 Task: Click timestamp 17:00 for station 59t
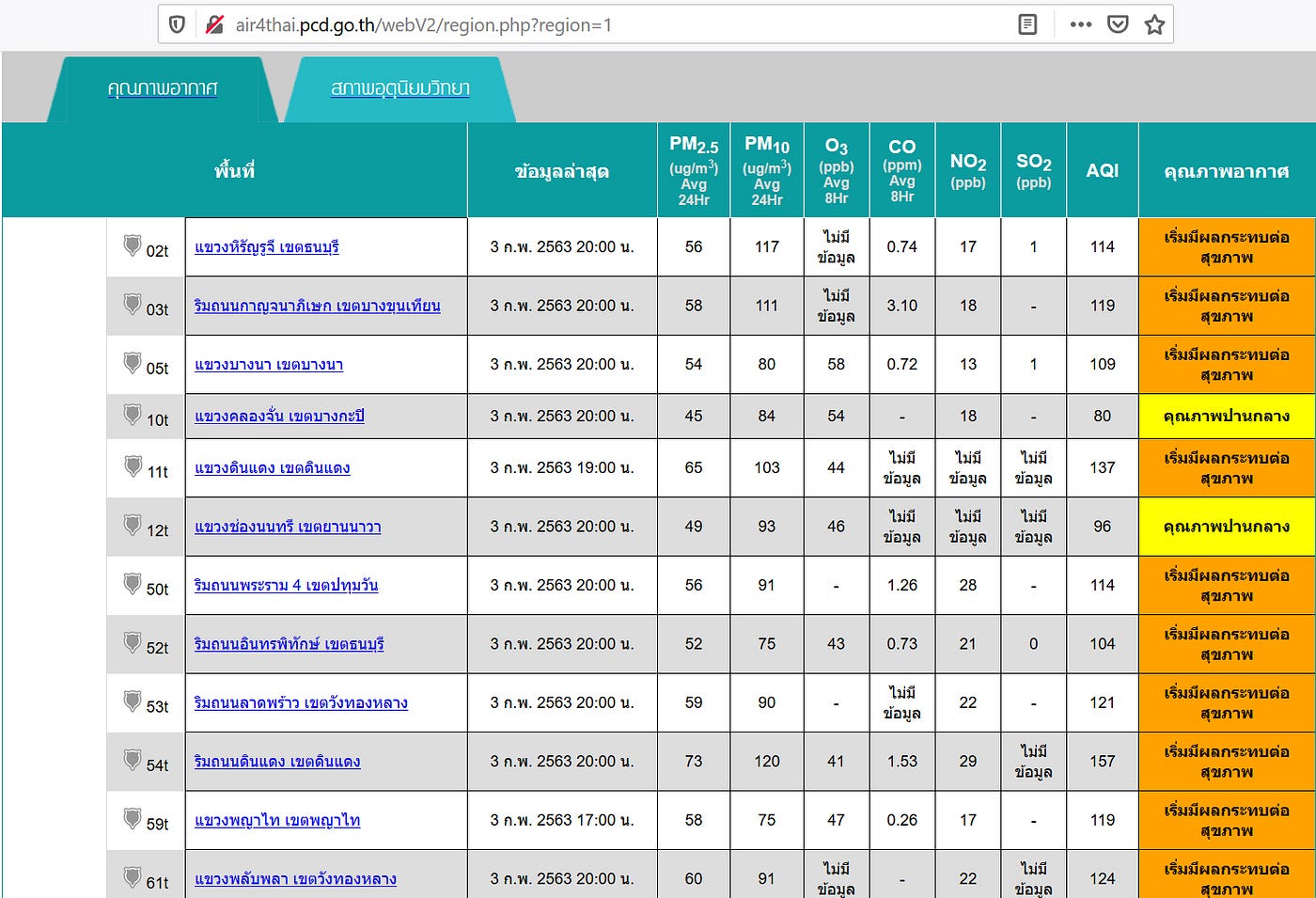click(x=562, y=820)
